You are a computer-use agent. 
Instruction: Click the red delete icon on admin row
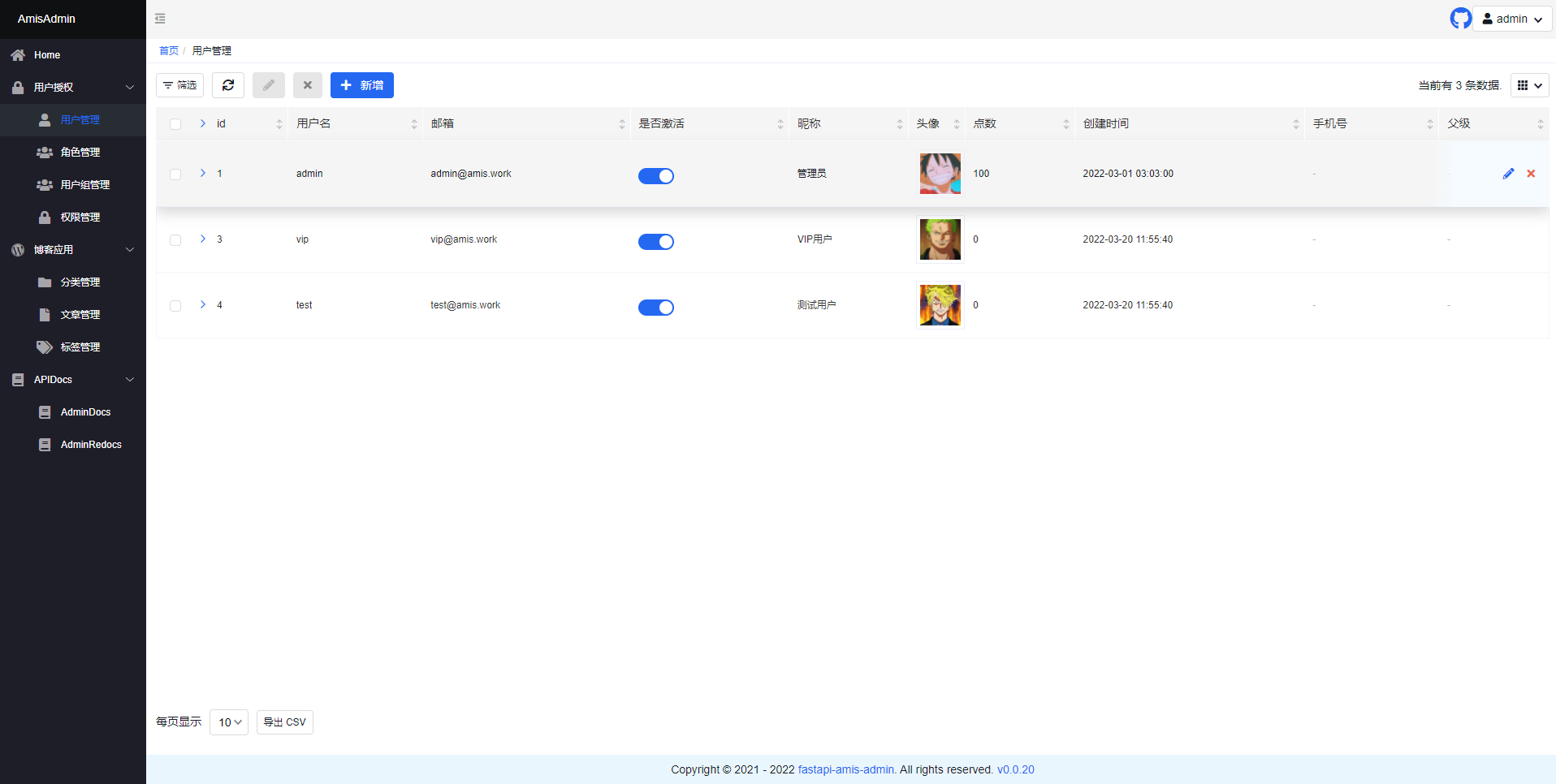click(x=1531, y=174)
